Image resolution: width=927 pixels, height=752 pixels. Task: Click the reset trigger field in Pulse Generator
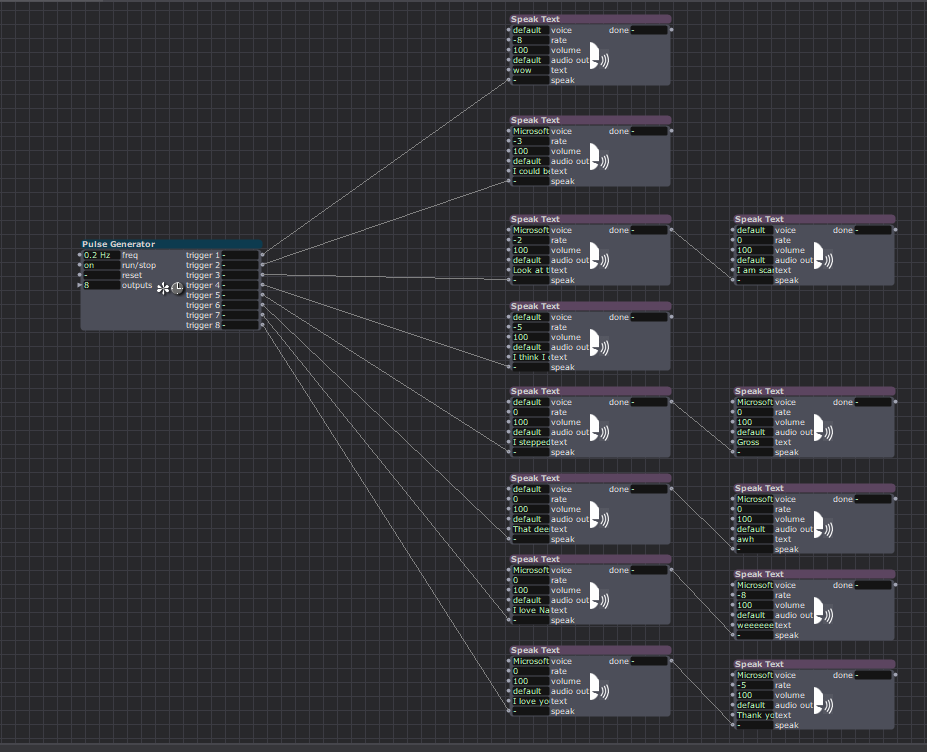click(x=100, y=275)
